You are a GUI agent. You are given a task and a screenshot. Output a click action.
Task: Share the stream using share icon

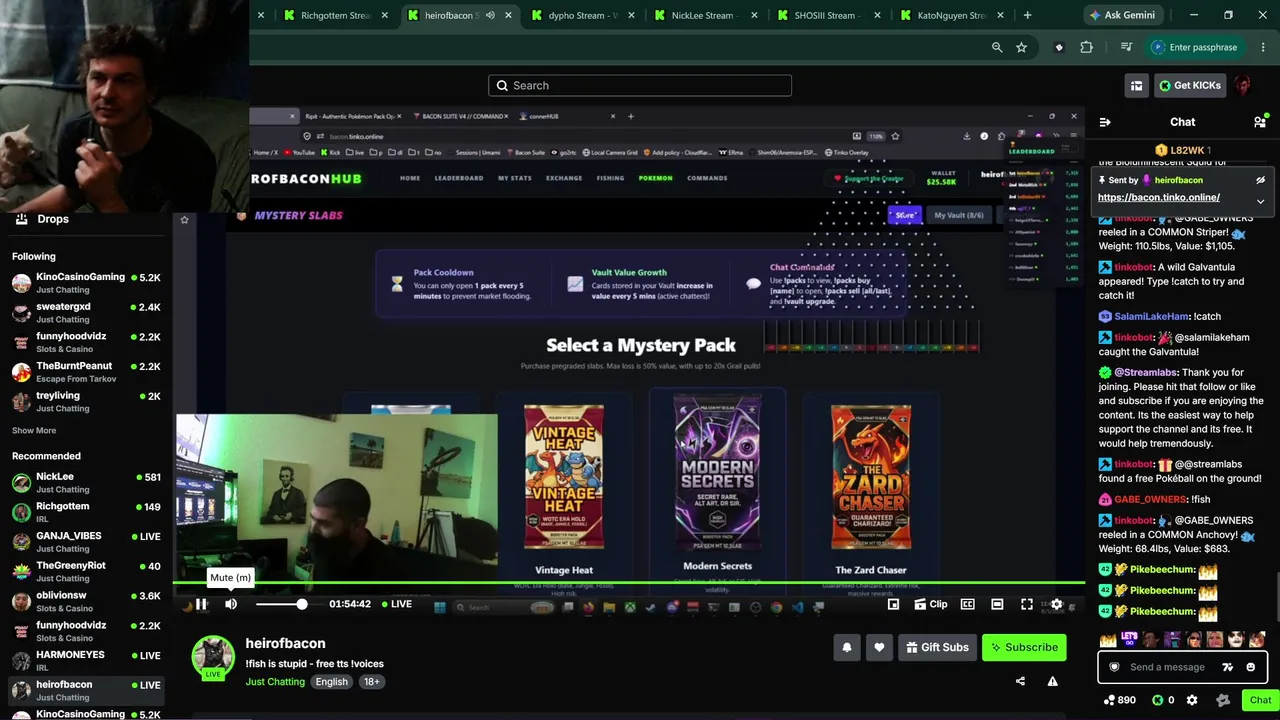coord(1020,681)
